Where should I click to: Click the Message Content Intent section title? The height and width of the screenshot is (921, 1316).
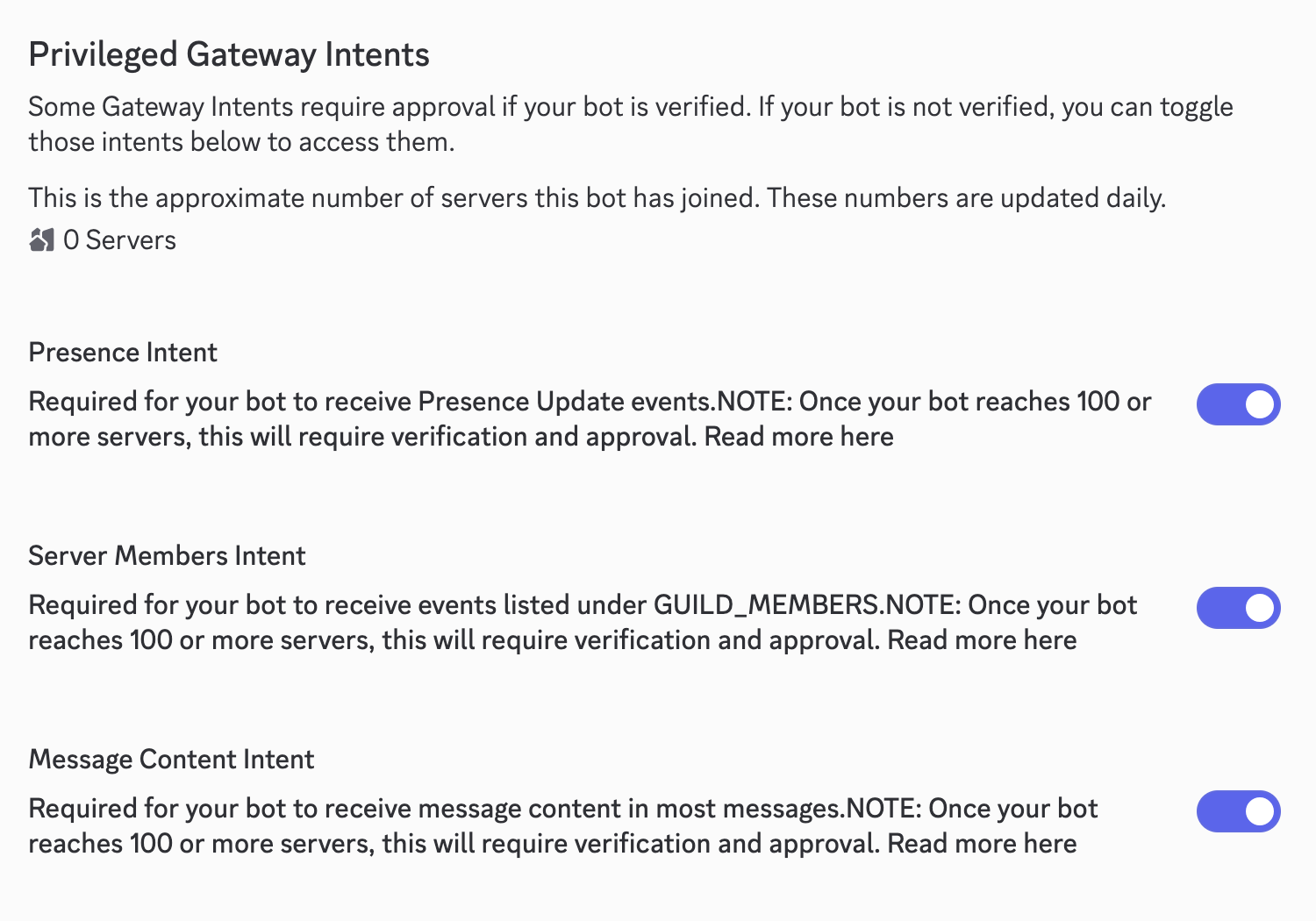coord(171,760)
